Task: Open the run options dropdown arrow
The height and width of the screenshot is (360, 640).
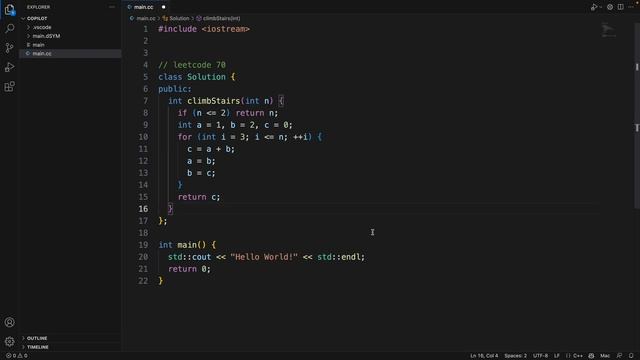Action: coord(600,7)
